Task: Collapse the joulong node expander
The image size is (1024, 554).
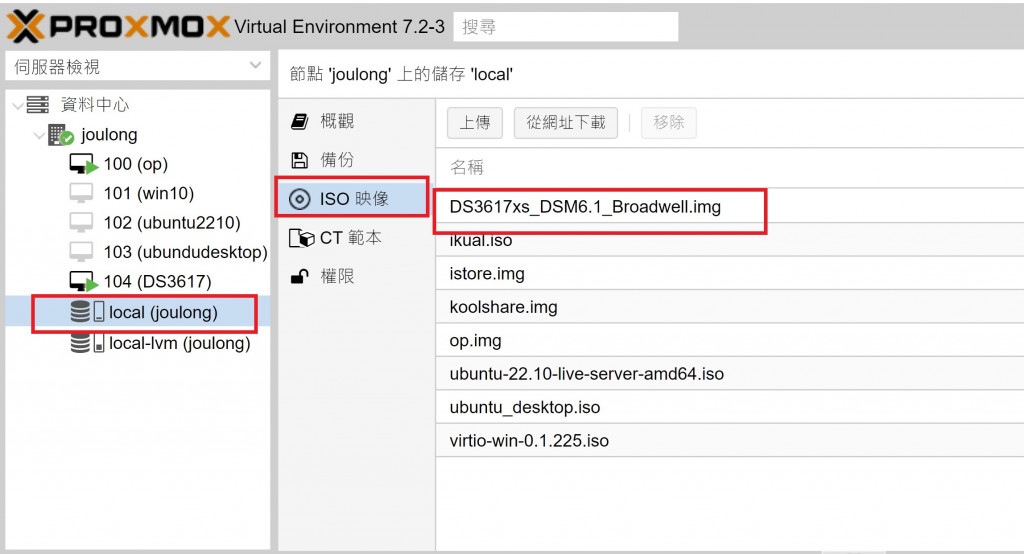Action: click(39, 135)
